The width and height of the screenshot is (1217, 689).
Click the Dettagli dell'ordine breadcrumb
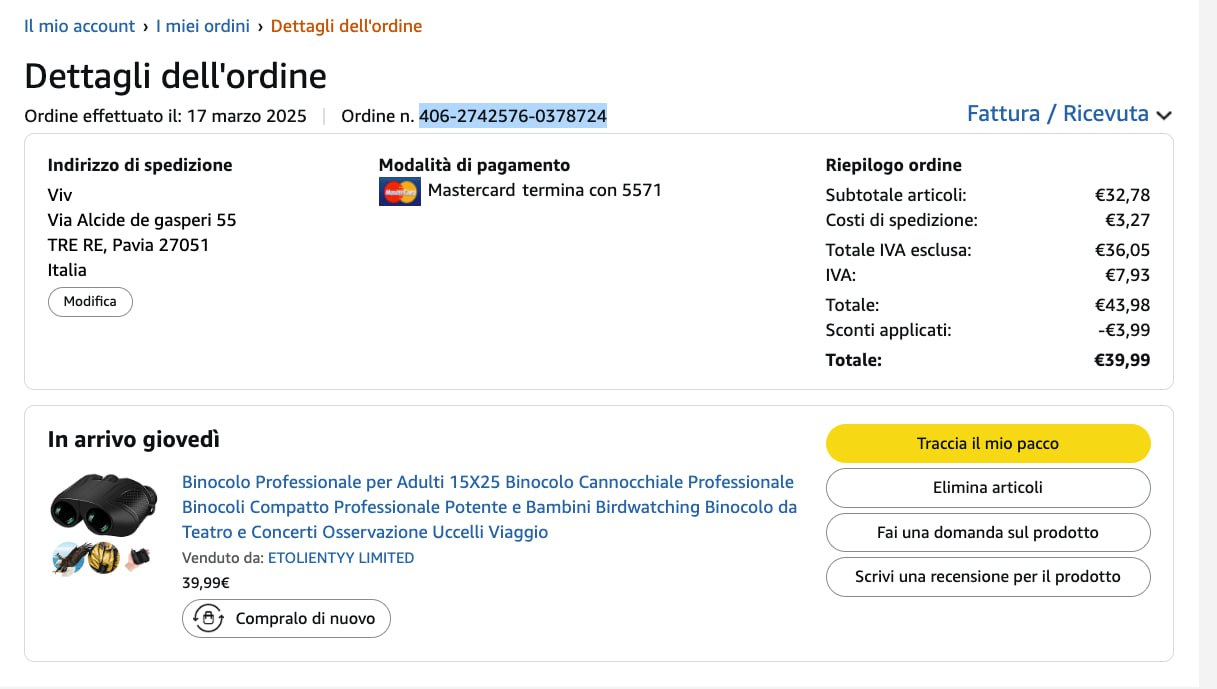(x=346, y=26)
